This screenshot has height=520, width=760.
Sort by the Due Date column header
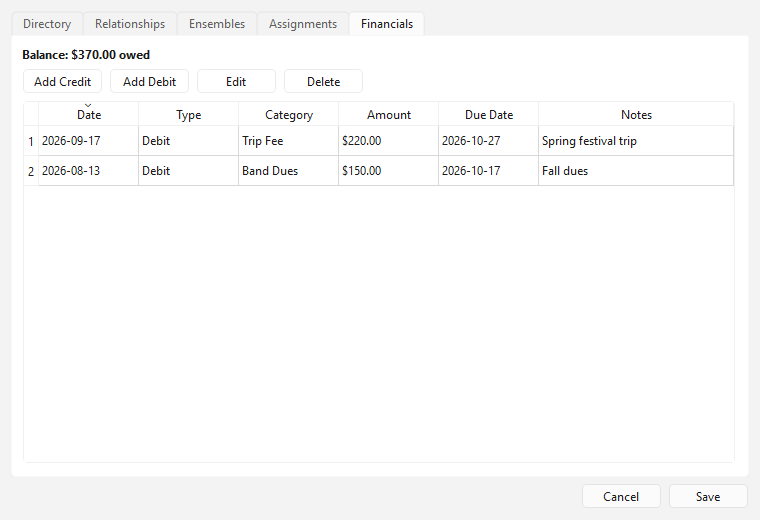click(489, 114)
